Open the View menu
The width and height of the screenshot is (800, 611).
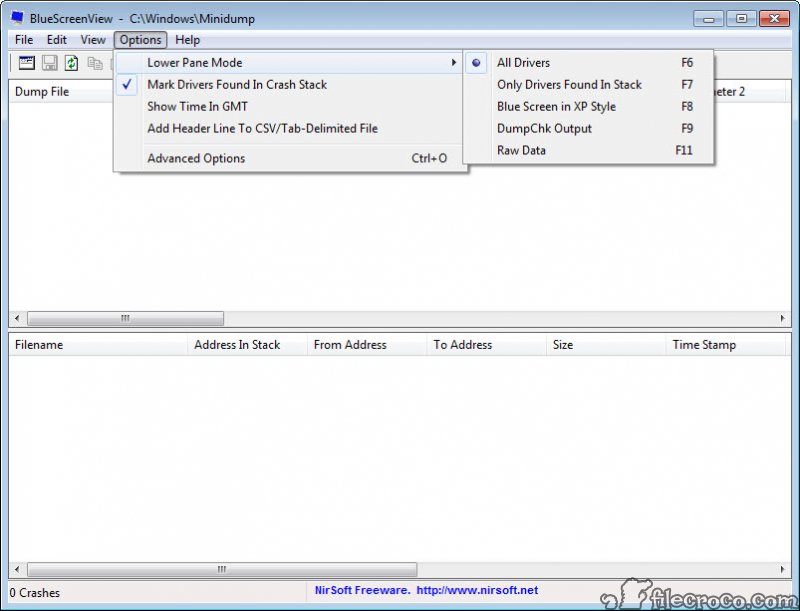pyautogui.click(x=93, y=40)
